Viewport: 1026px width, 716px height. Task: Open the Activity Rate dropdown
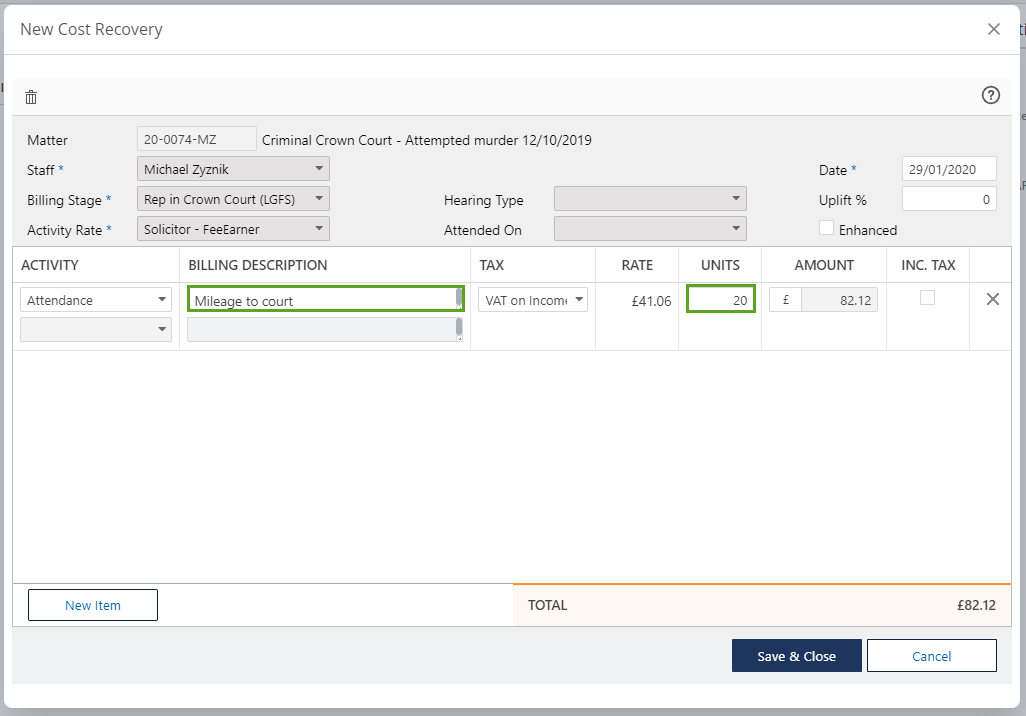coord(233,229)
